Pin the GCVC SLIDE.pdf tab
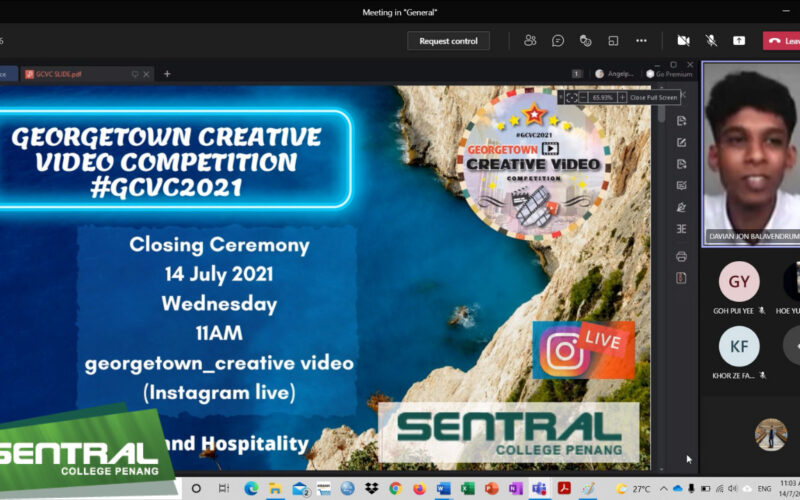The width and height of the screenshot is (800, 500). click(x=135, y=74)
